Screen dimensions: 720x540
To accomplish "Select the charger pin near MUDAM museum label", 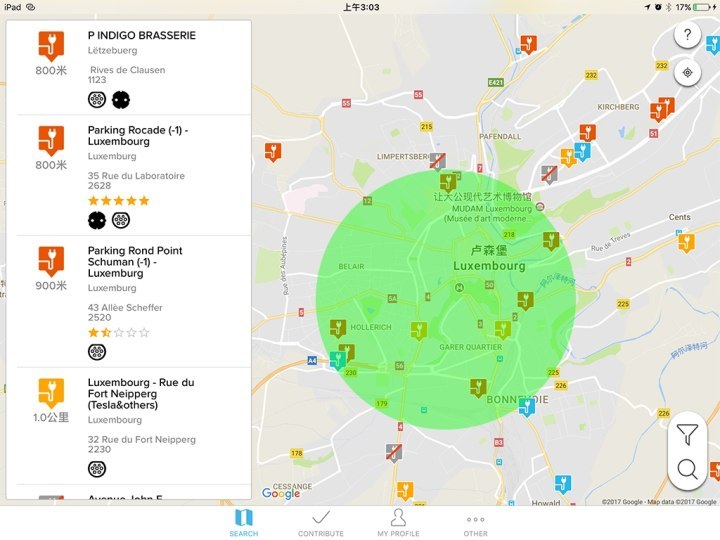I will (448, 182).
